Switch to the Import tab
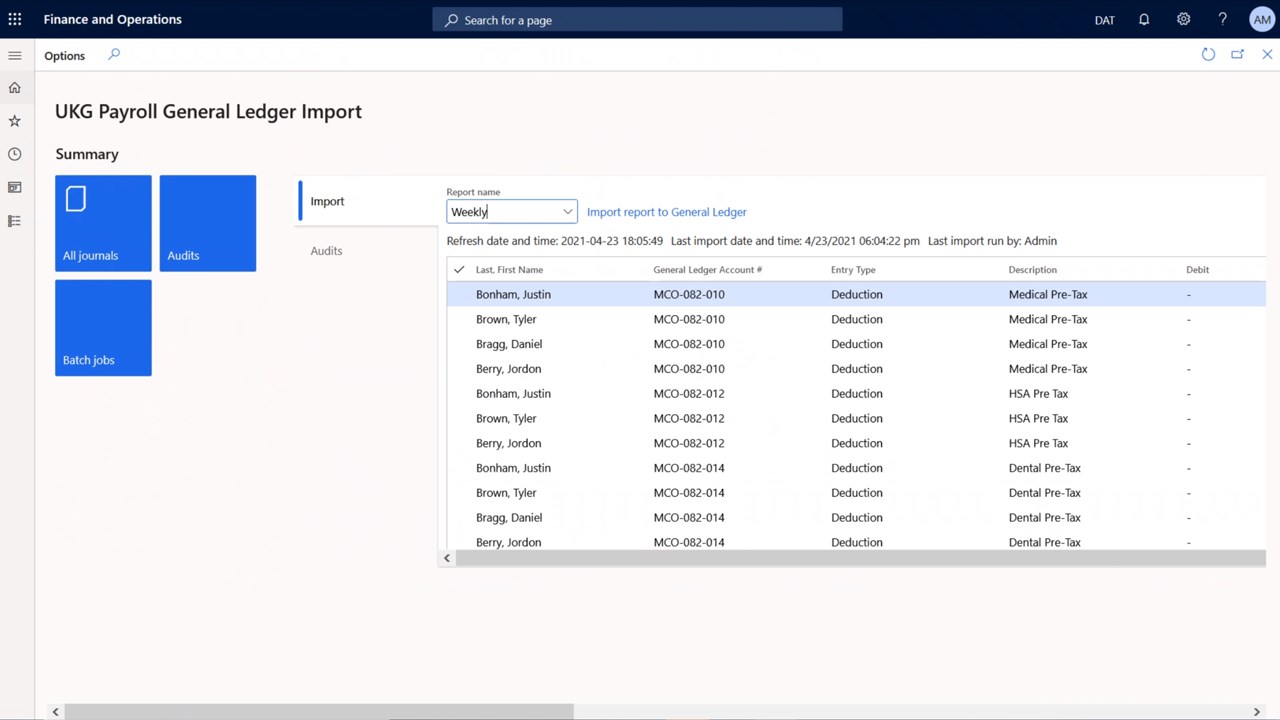Image resolution: width=1280 pixels, height=720 pixels. pyautogui.click(x=369, y=201)
